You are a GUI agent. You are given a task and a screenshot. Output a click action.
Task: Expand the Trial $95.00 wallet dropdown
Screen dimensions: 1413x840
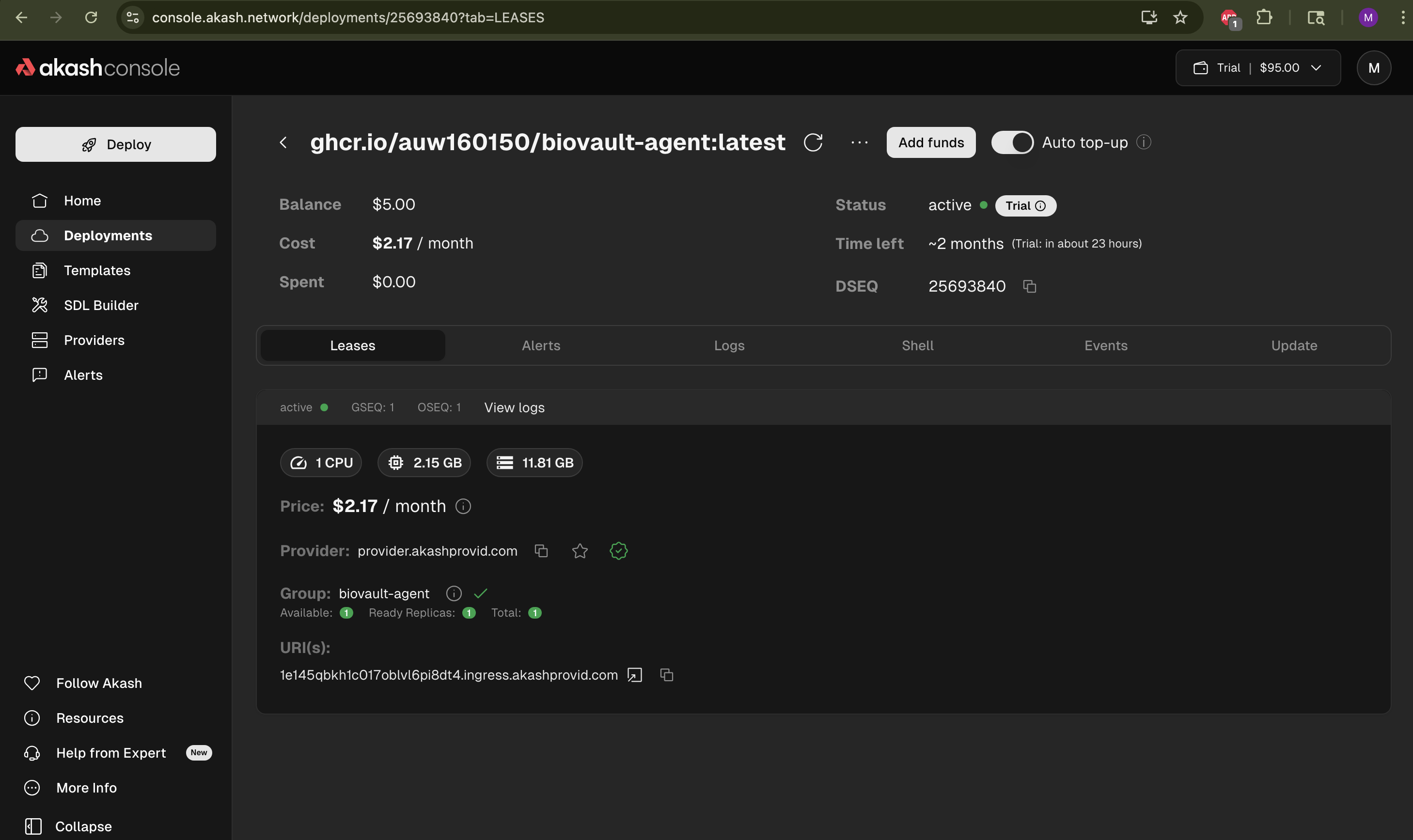(1257, 68)
